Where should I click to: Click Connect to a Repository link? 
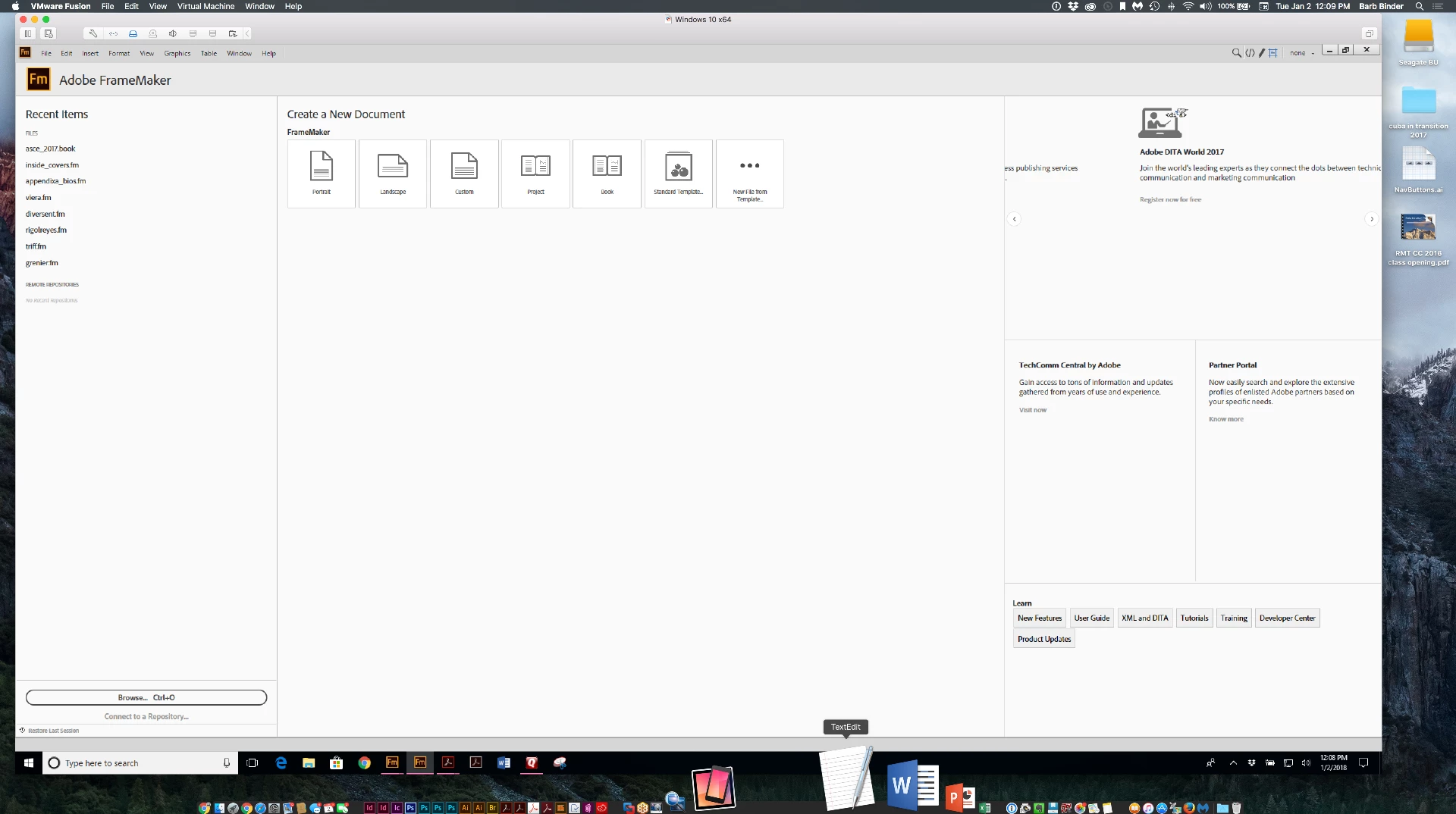point(146,716)
